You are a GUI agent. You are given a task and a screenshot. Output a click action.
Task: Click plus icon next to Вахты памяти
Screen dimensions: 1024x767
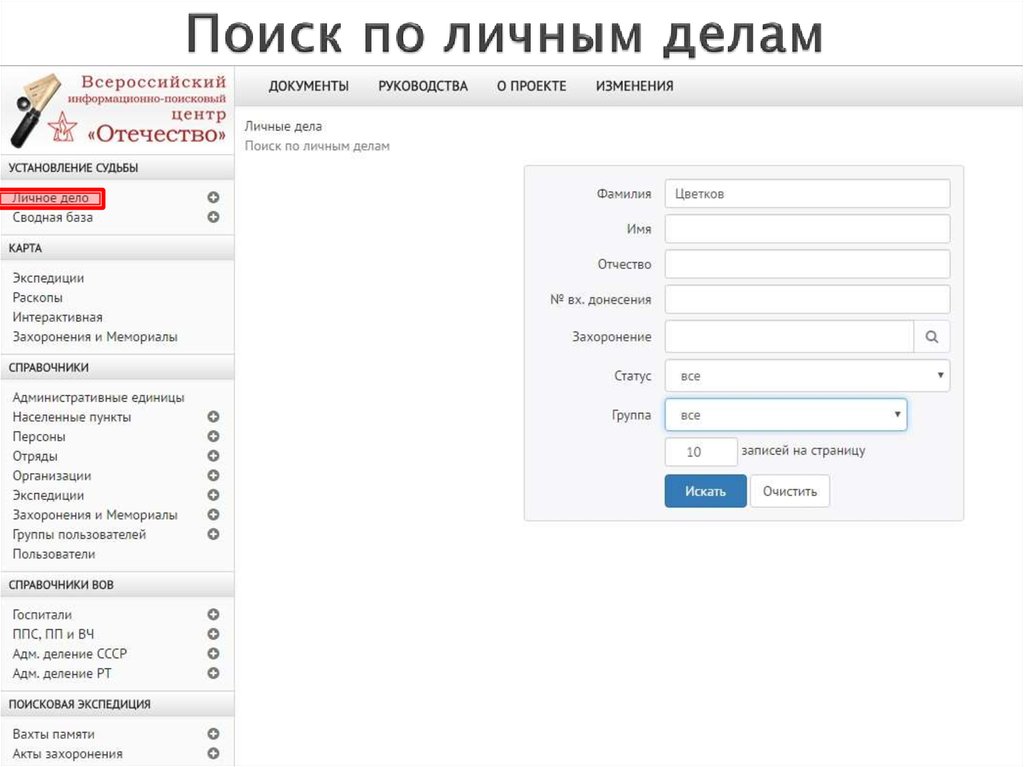pyautogui.click(x=212, y=733)
